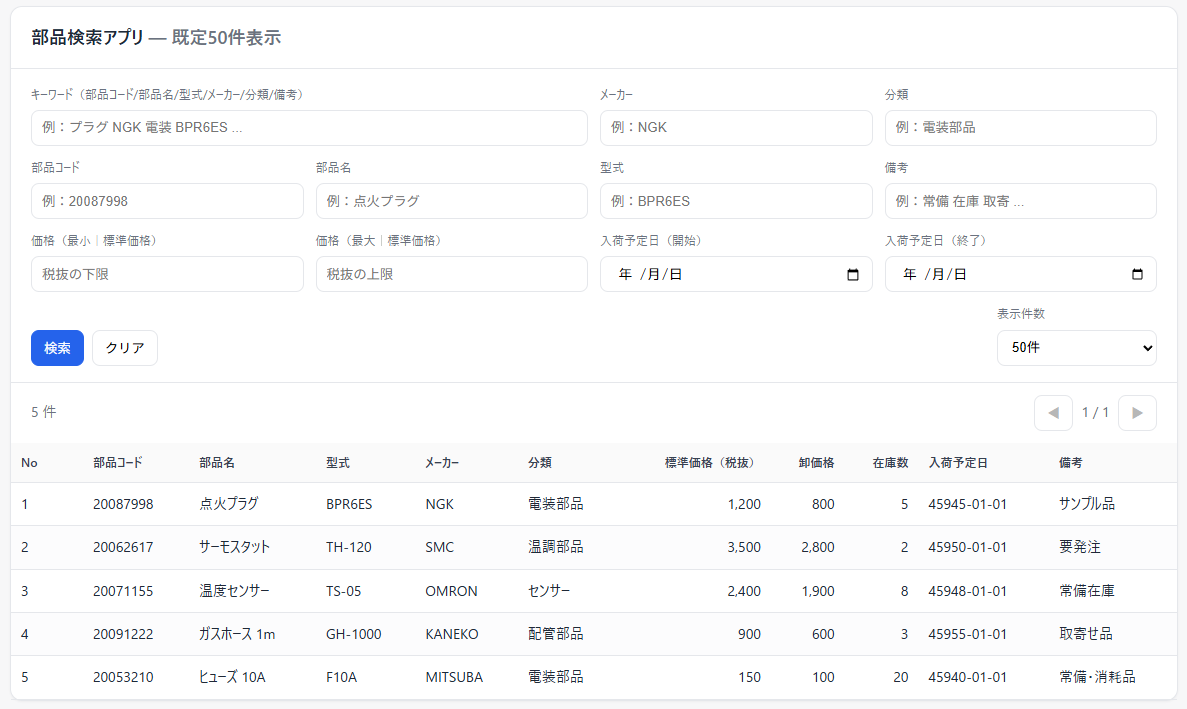Click the next page arrow
The image size is (1187, 709).
[x=1137, y=412]
